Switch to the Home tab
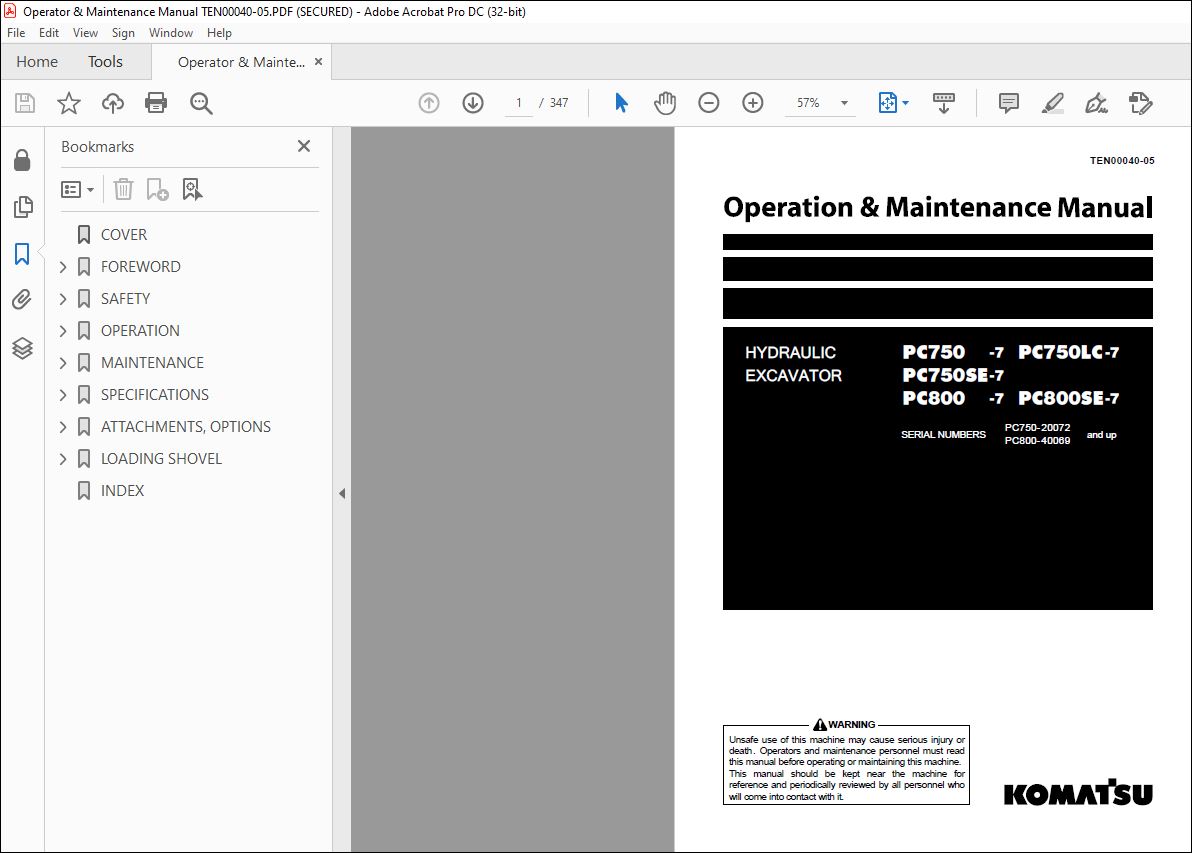Screen dimensions: 1192x853 36,62
